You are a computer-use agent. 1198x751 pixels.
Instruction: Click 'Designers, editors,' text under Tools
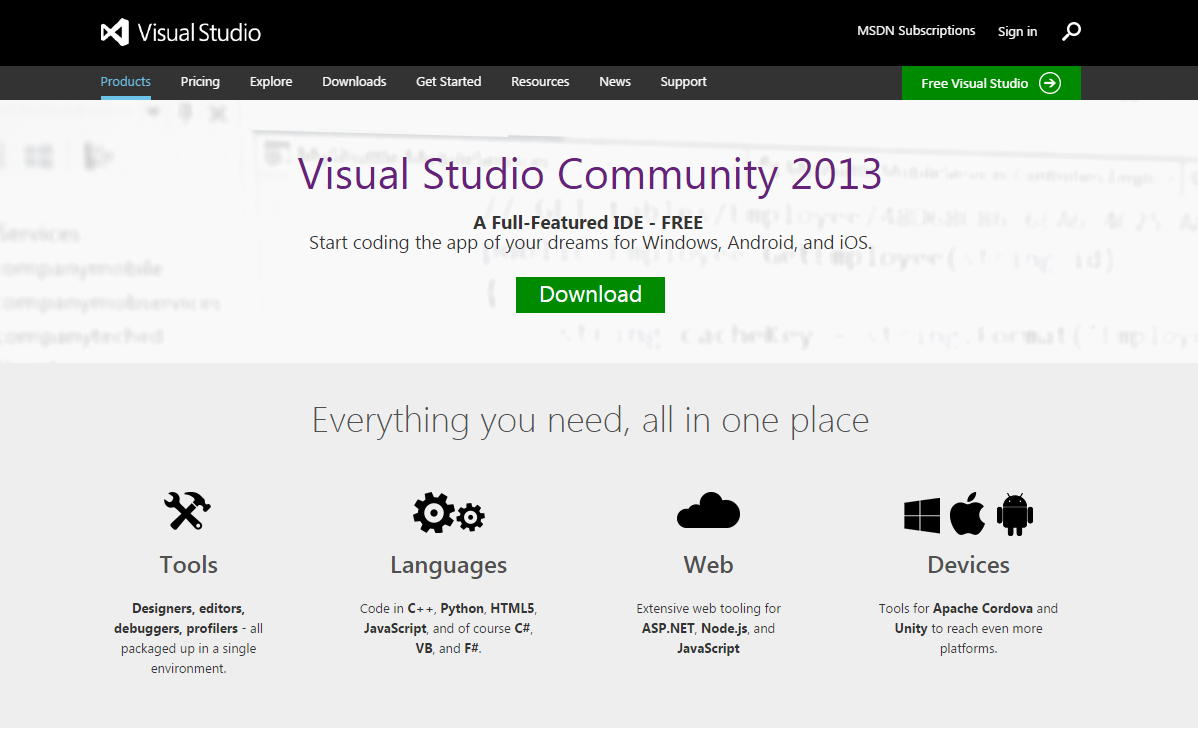[x=188, y=609]
